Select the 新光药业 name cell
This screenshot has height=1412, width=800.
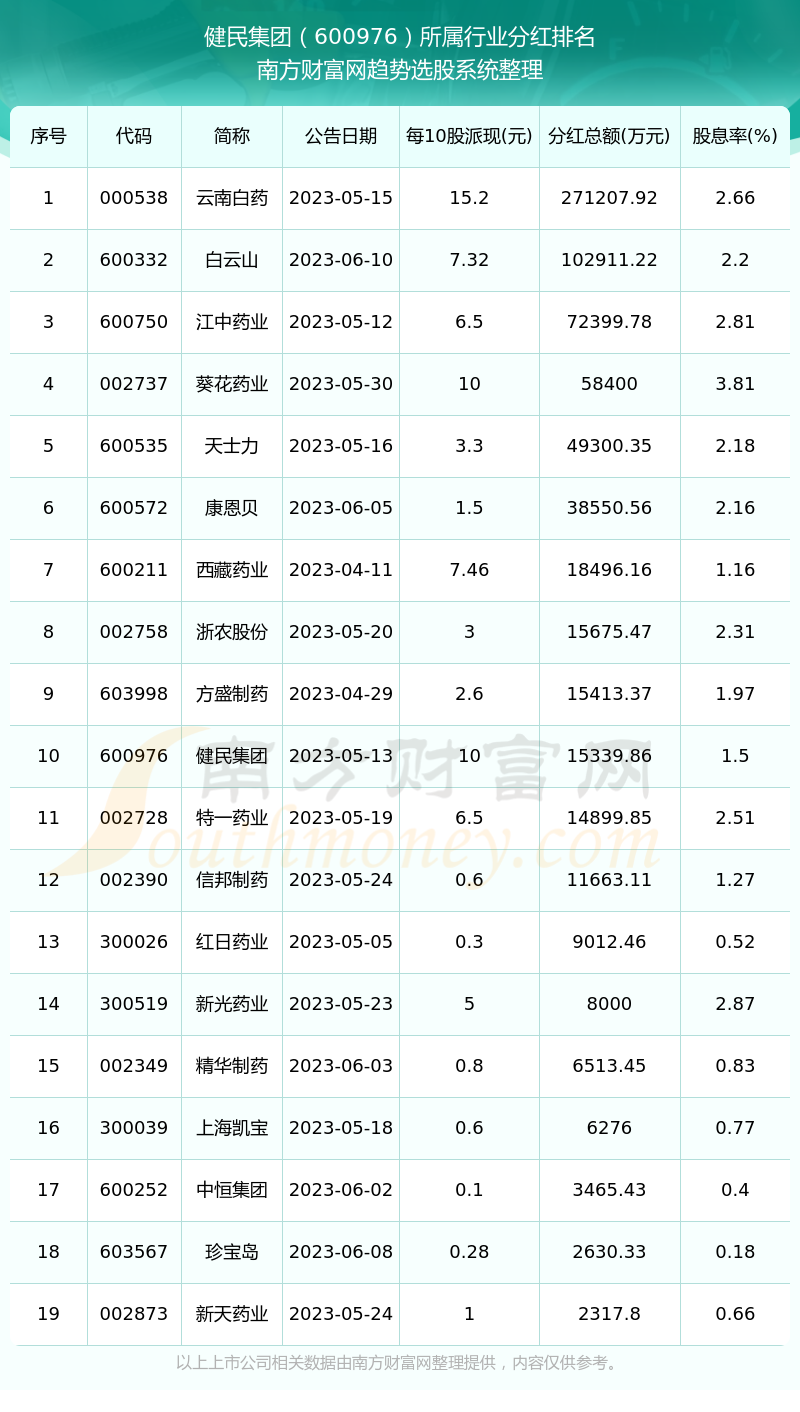coord(232,1004)
